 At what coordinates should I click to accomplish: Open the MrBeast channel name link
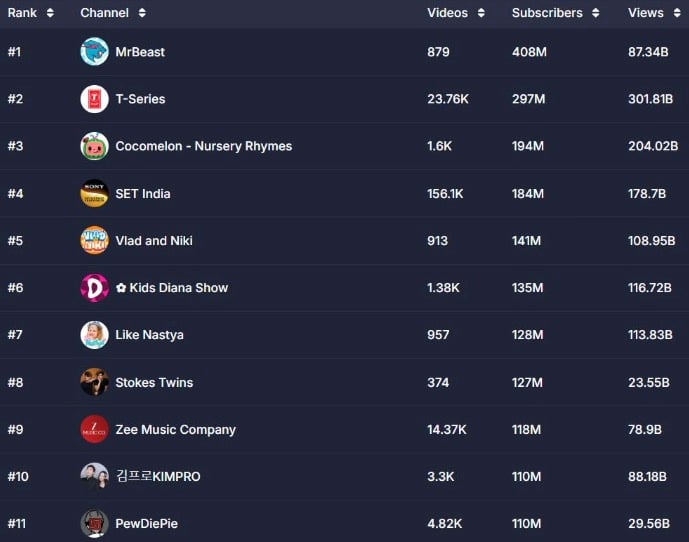(x=140, y=52)
